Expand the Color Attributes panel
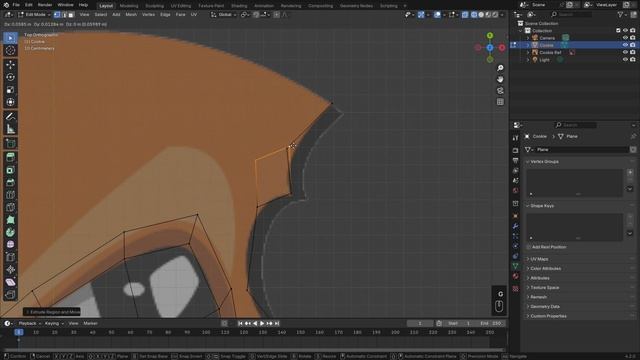Image resolution: width=640 pixels, height=360 pixels. click(x=545, y=269)
